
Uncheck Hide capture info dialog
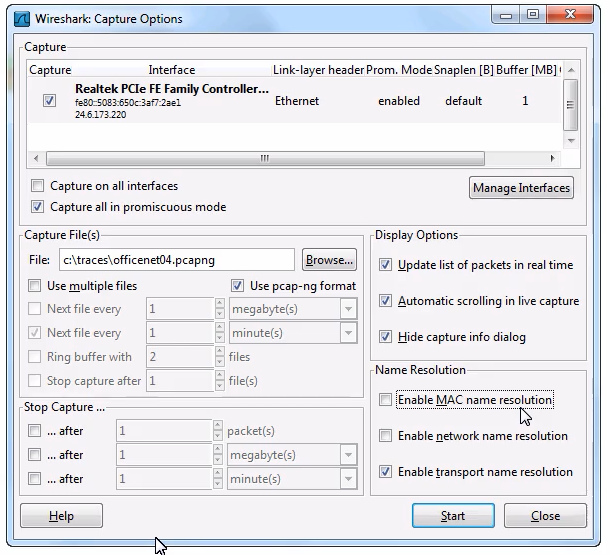[386, 337]
